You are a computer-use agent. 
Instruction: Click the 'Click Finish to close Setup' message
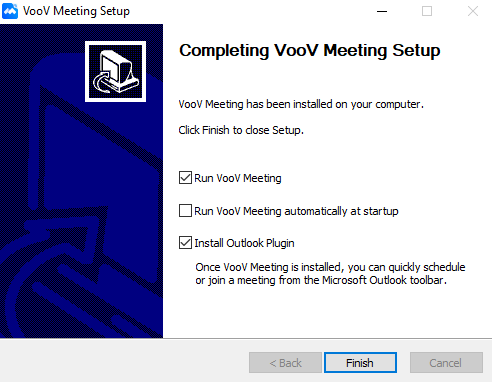241,130
